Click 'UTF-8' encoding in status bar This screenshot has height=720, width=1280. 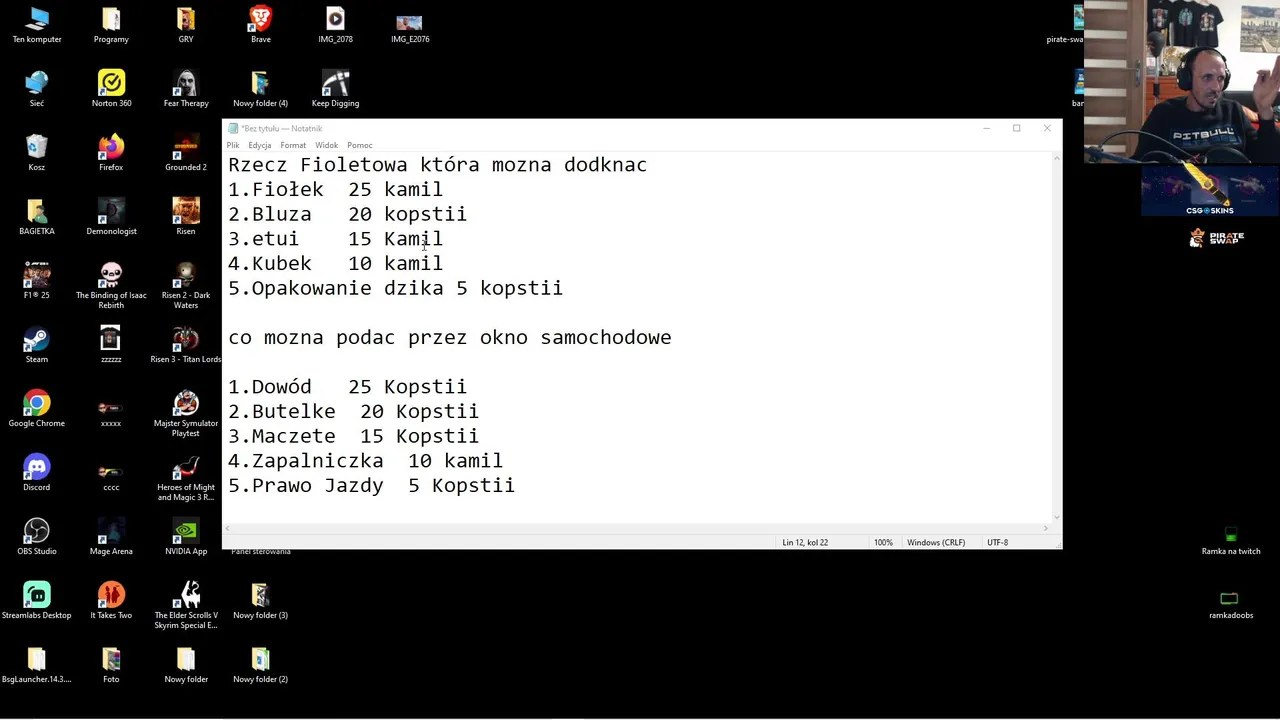997,542
